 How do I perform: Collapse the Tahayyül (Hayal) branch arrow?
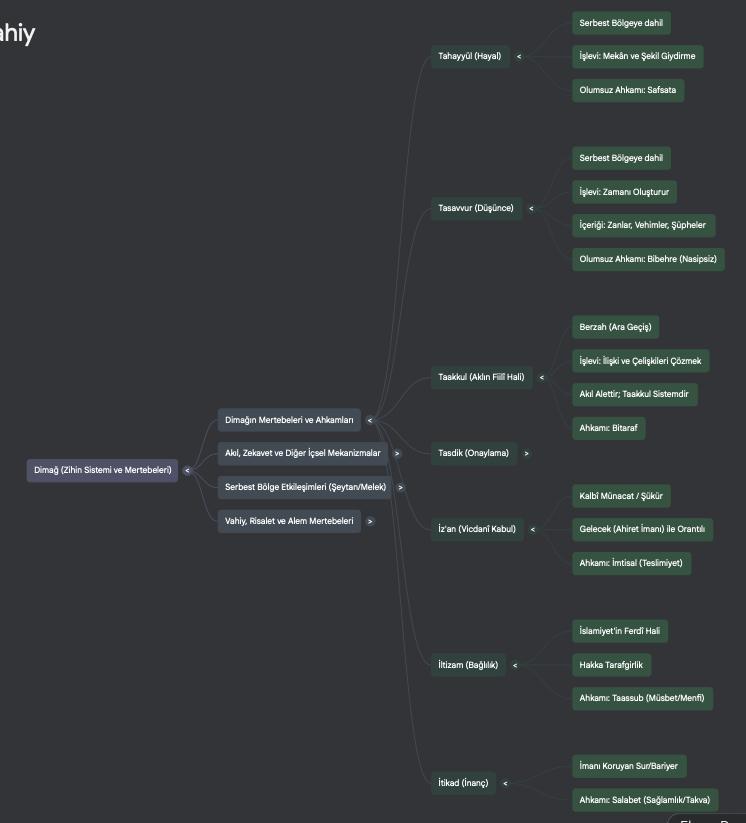519,56
